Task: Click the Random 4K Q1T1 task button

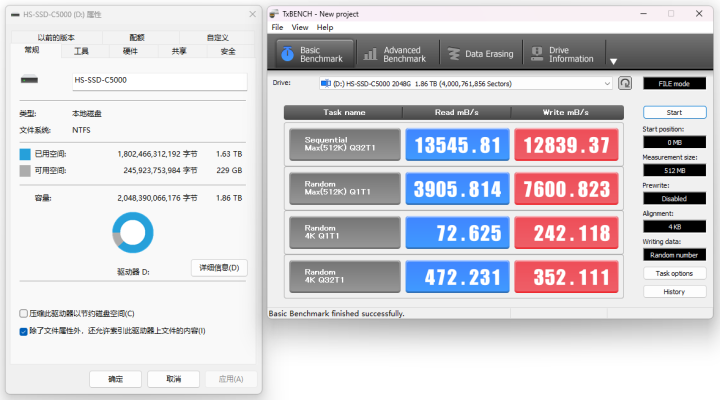Action: [x=344, y=232]
